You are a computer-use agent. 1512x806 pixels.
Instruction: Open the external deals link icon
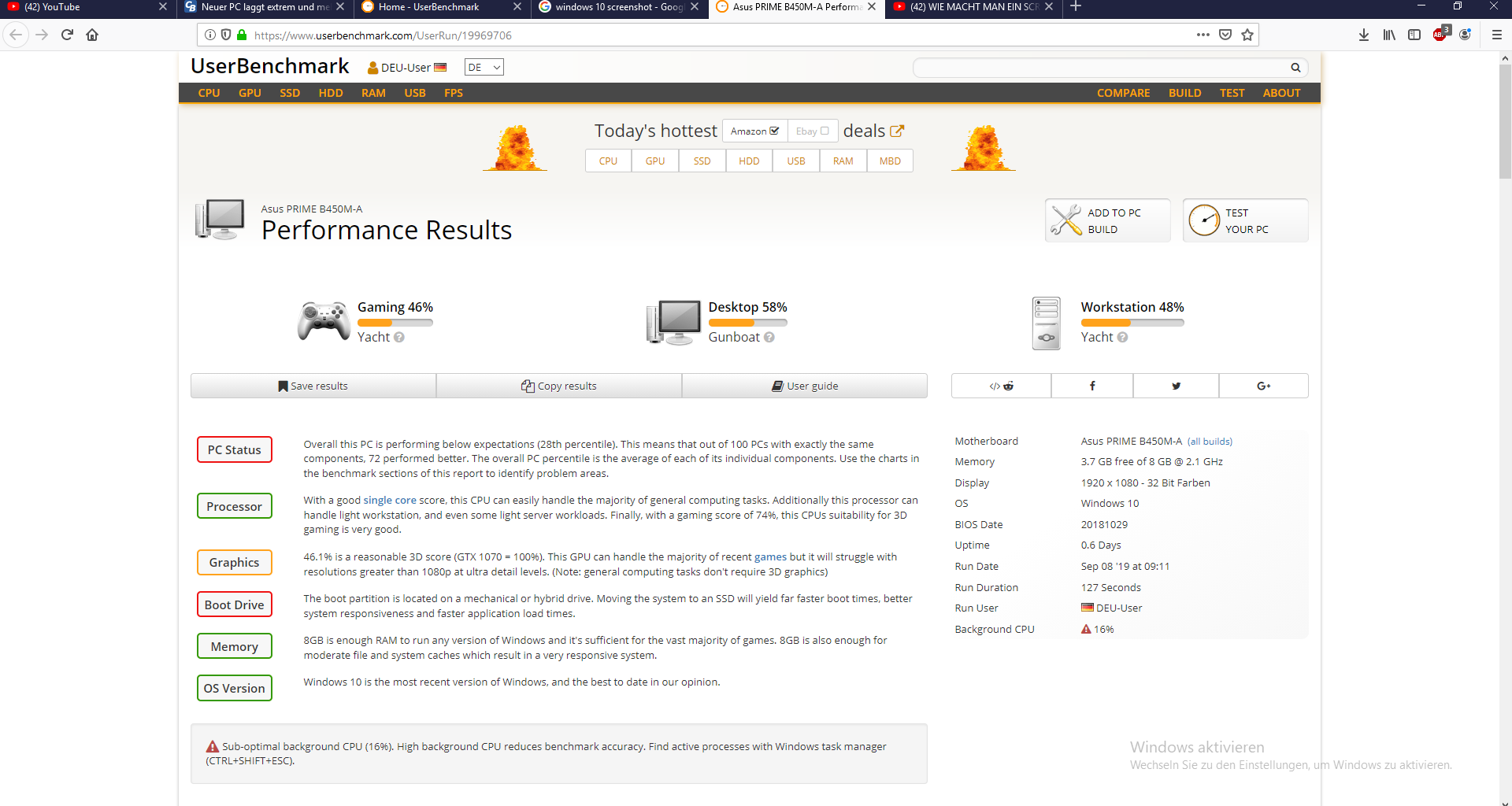coord(897,131)
